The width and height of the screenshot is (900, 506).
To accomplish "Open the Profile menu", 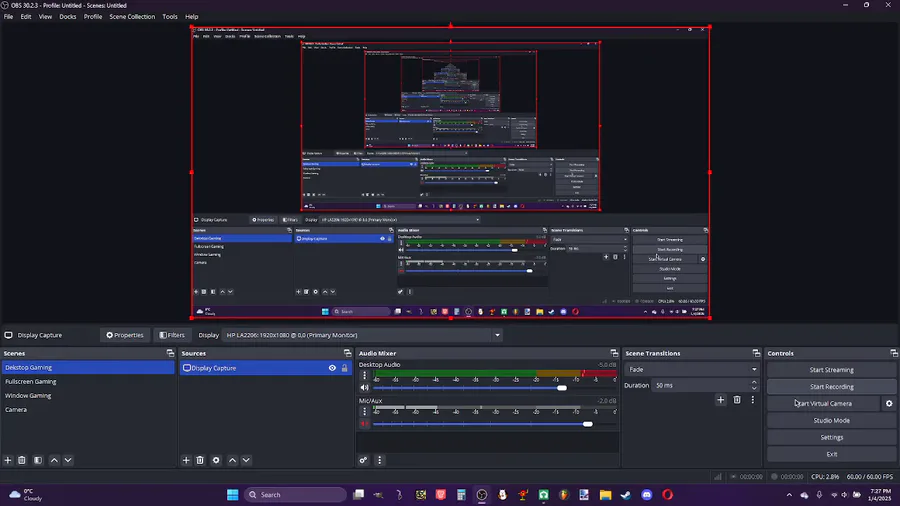I will pos(93,17).
